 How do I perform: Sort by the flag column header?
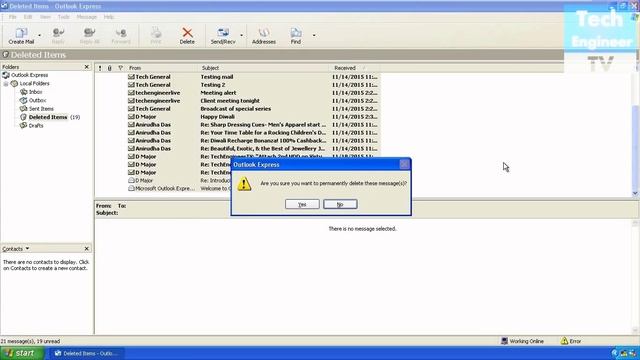pyautogui.click(x=120, y=68)
